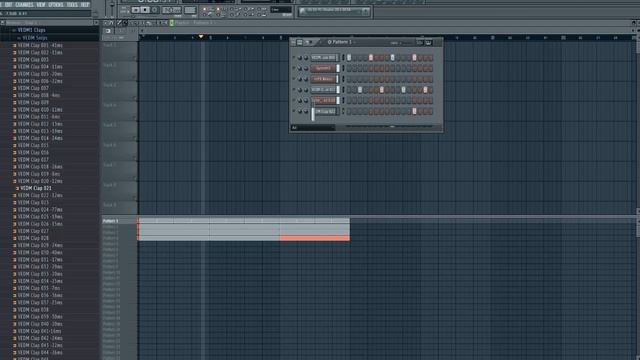Open the snap dropdown in the top toolbar
This screenshot has width=640, height=360.
click(x=282, y=9)
